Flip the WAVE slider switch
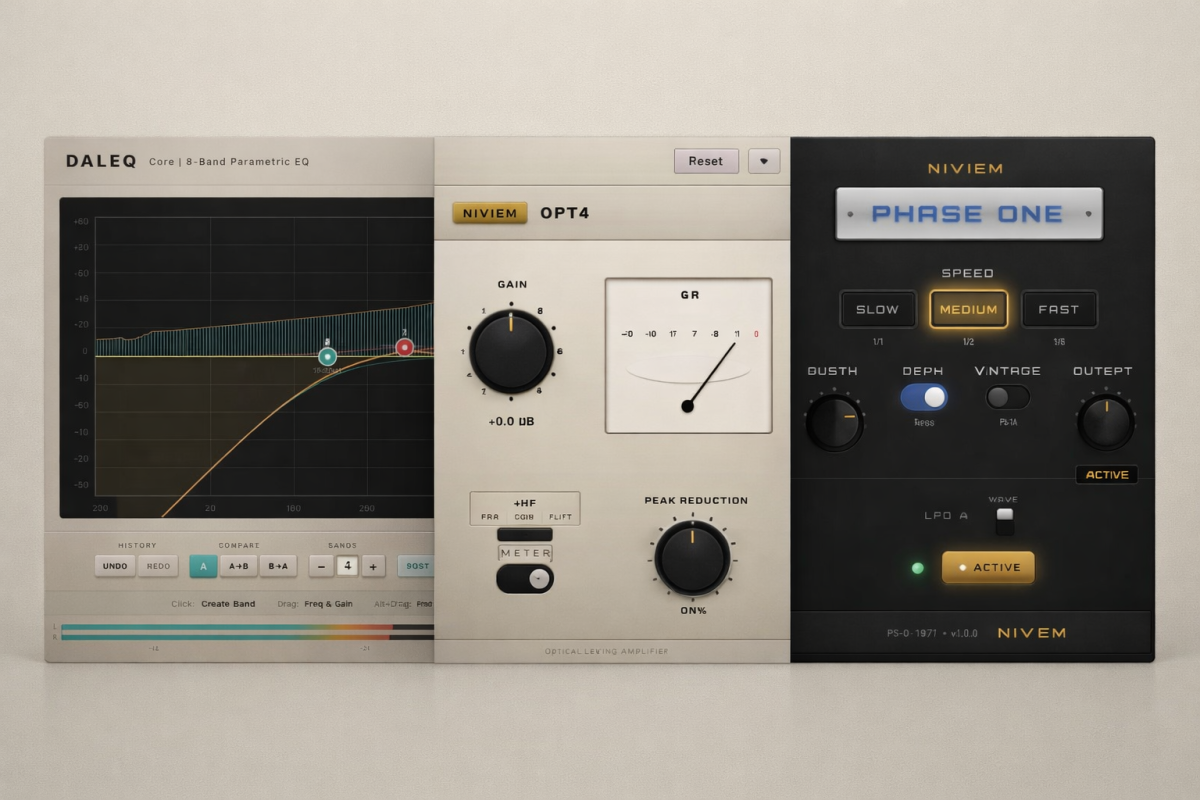This screenshot has height=800, width=1200. (x=1004, y=520)
